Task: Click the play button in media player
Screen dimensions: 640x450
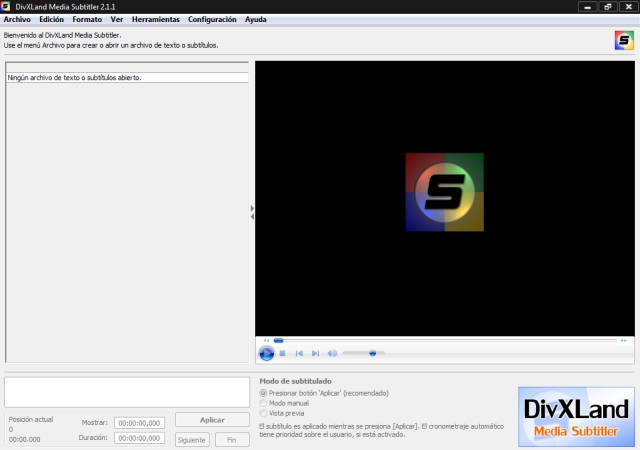Action: click(267, 353)
